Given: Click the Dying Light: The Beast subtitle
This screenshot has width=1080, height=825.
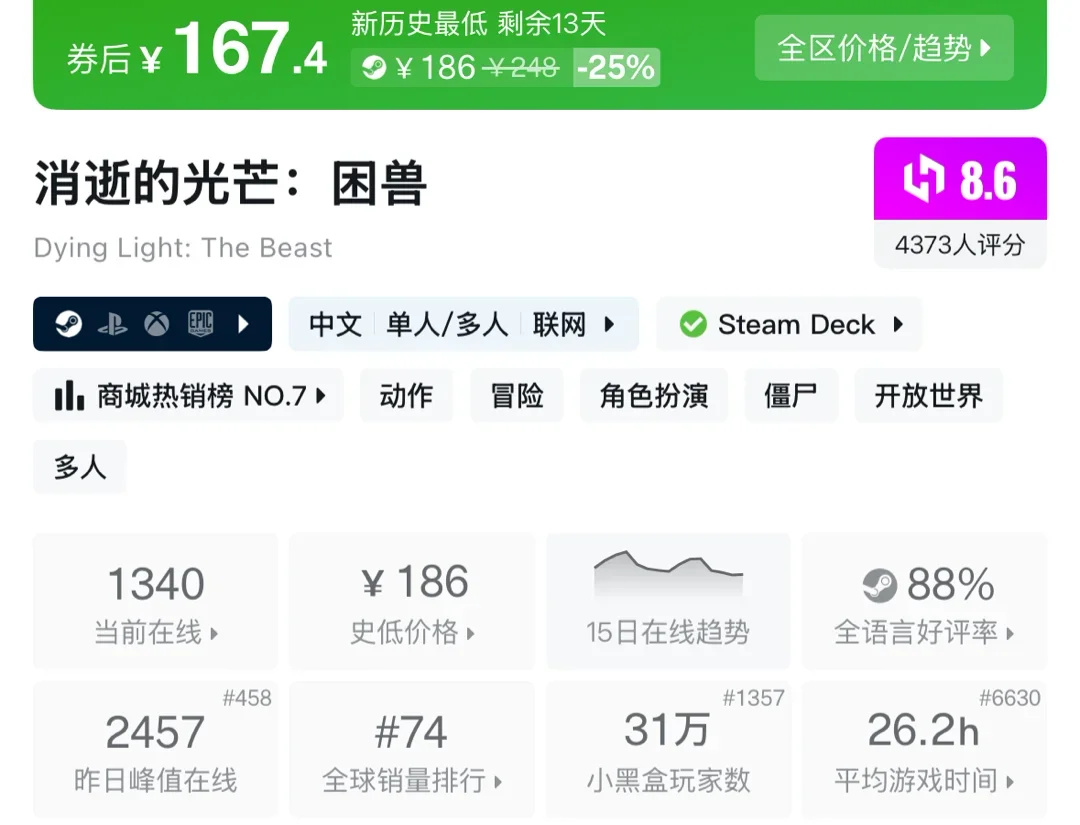Looking at the screenshot, I should pyautogui.click(x=183, y=247).
